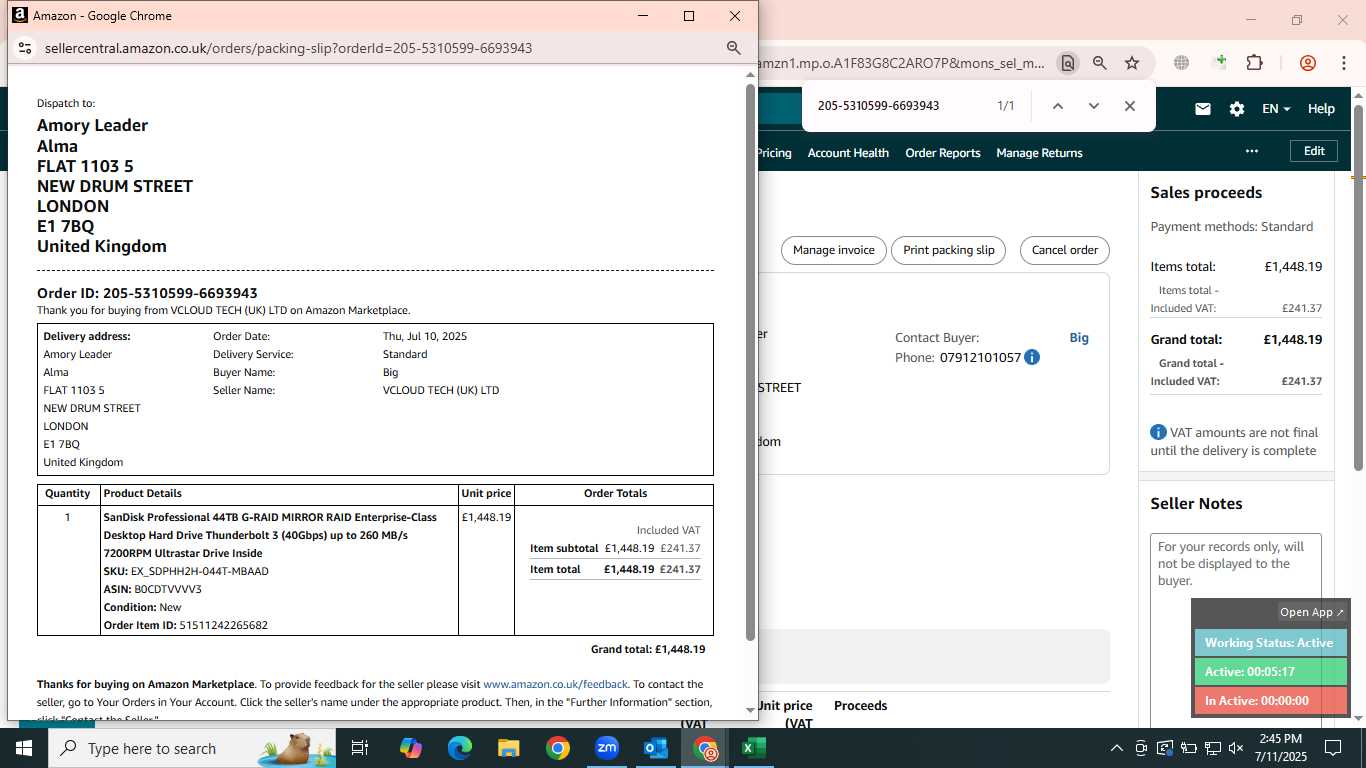Click Help in Seller Central header
The width and height of the screenshot is (1366, 768).
coord(1321,109)
